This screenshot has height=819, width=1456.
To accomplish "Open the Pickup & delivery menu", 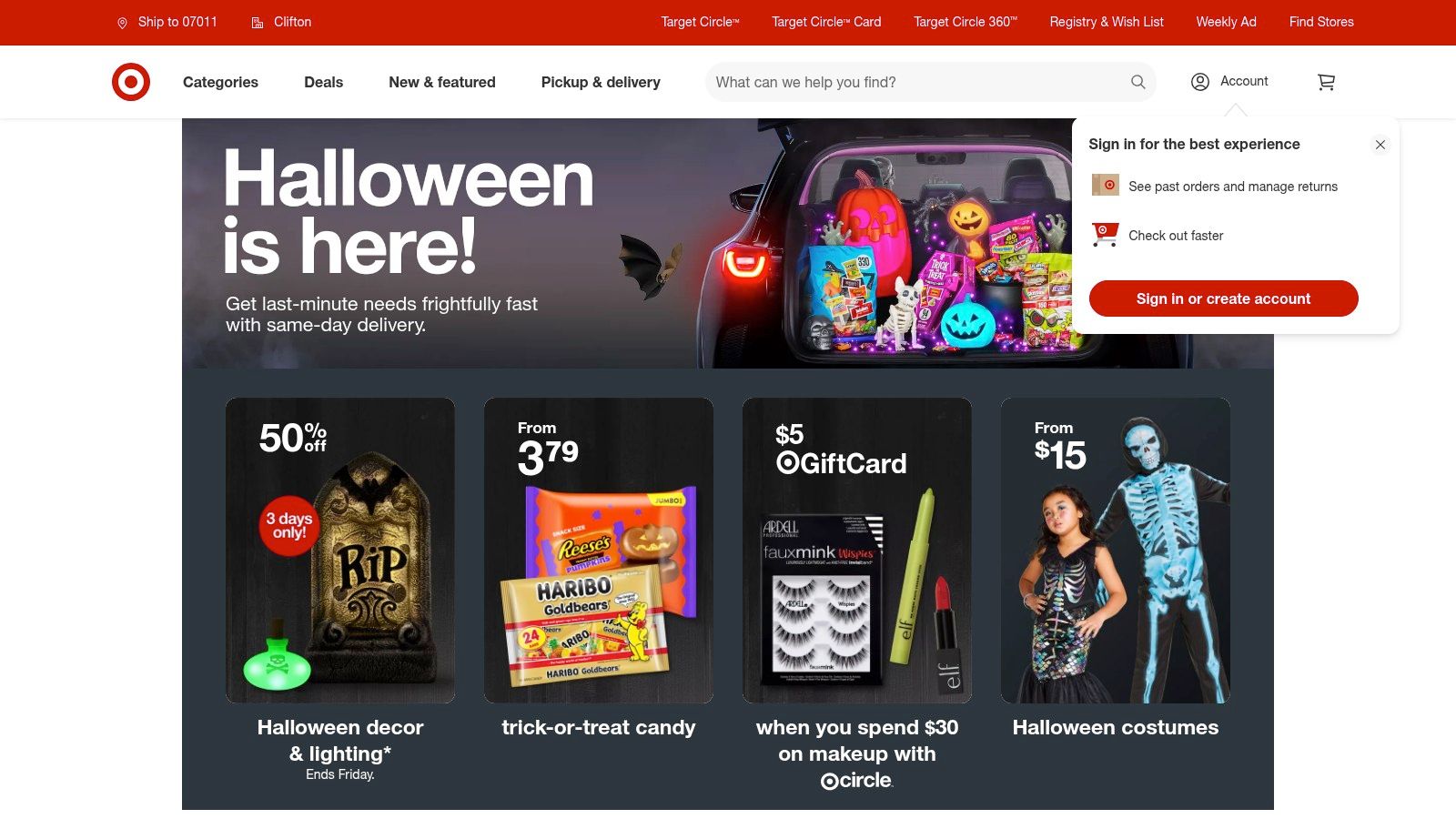I will pos(601,82).
